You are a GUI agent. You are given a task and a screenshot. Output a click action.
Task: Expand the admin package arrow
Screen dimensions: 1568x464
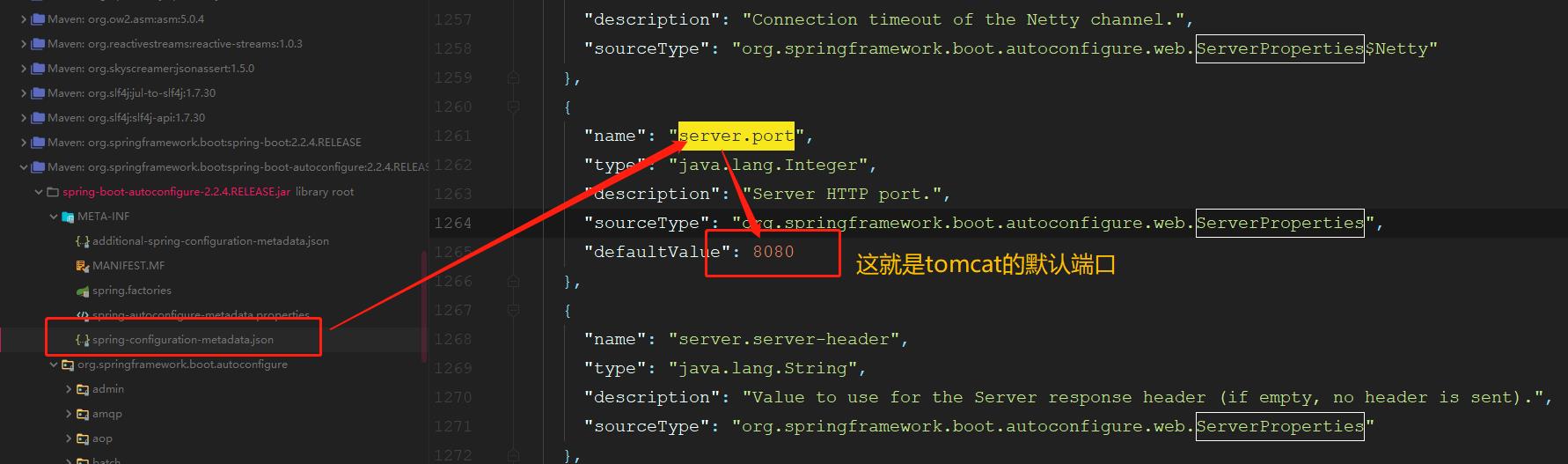(x=69, y=388)
